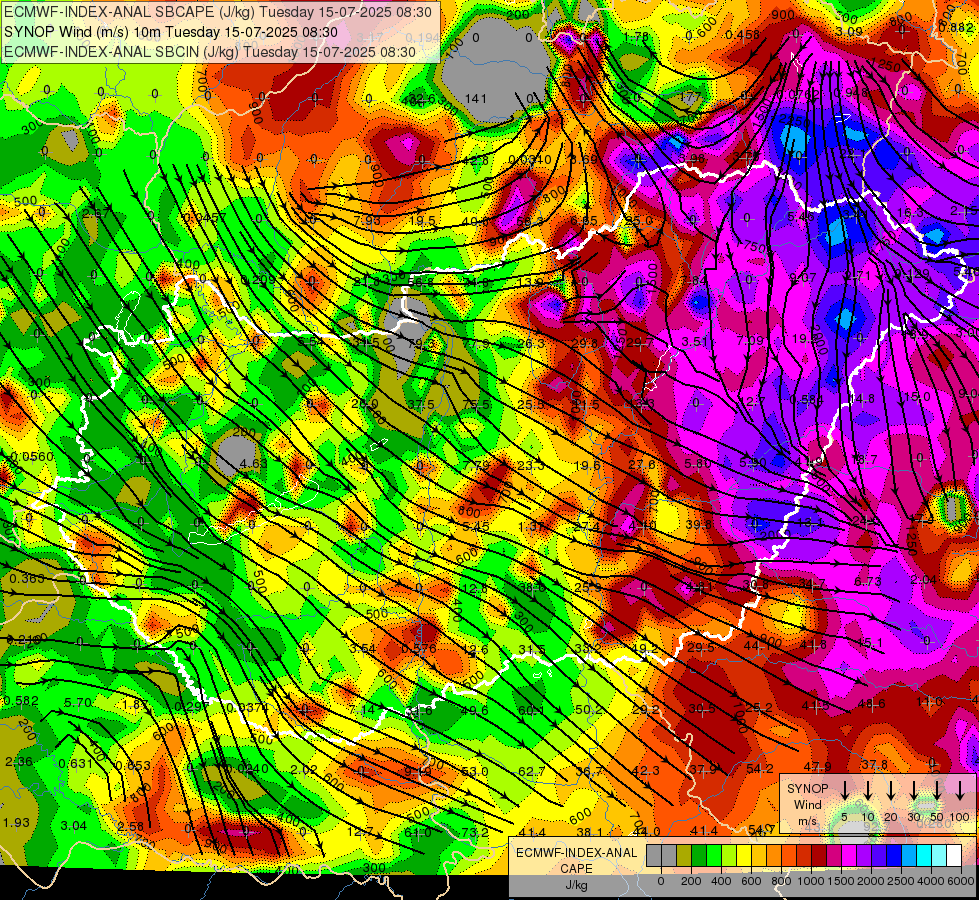Click the 10 m/s wind arrow in legend
The width and height of the screenshot is (979, 900).
pos(867,791)
